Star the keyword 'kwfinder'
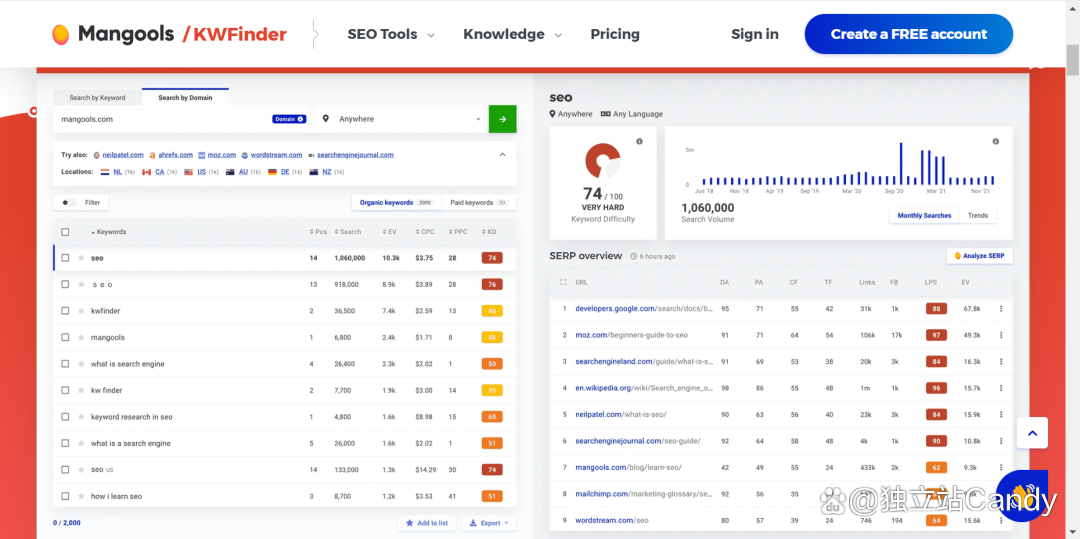Screen dimensions: 1080x539 pyautogui.click(x=81, y=310)
